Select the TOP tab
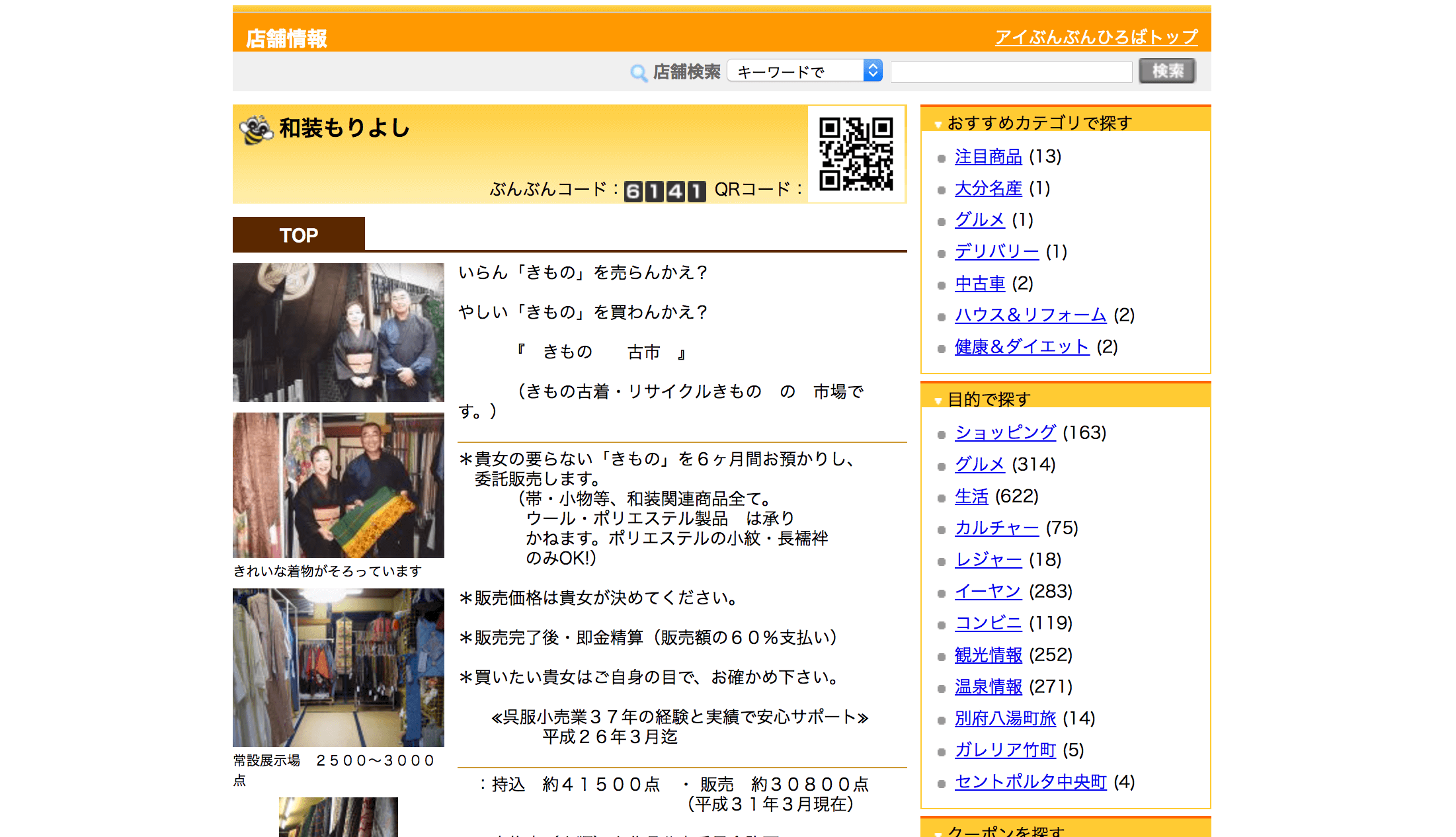The height and width of the screenshot is (837, 1456). click(x=298, y=235)
